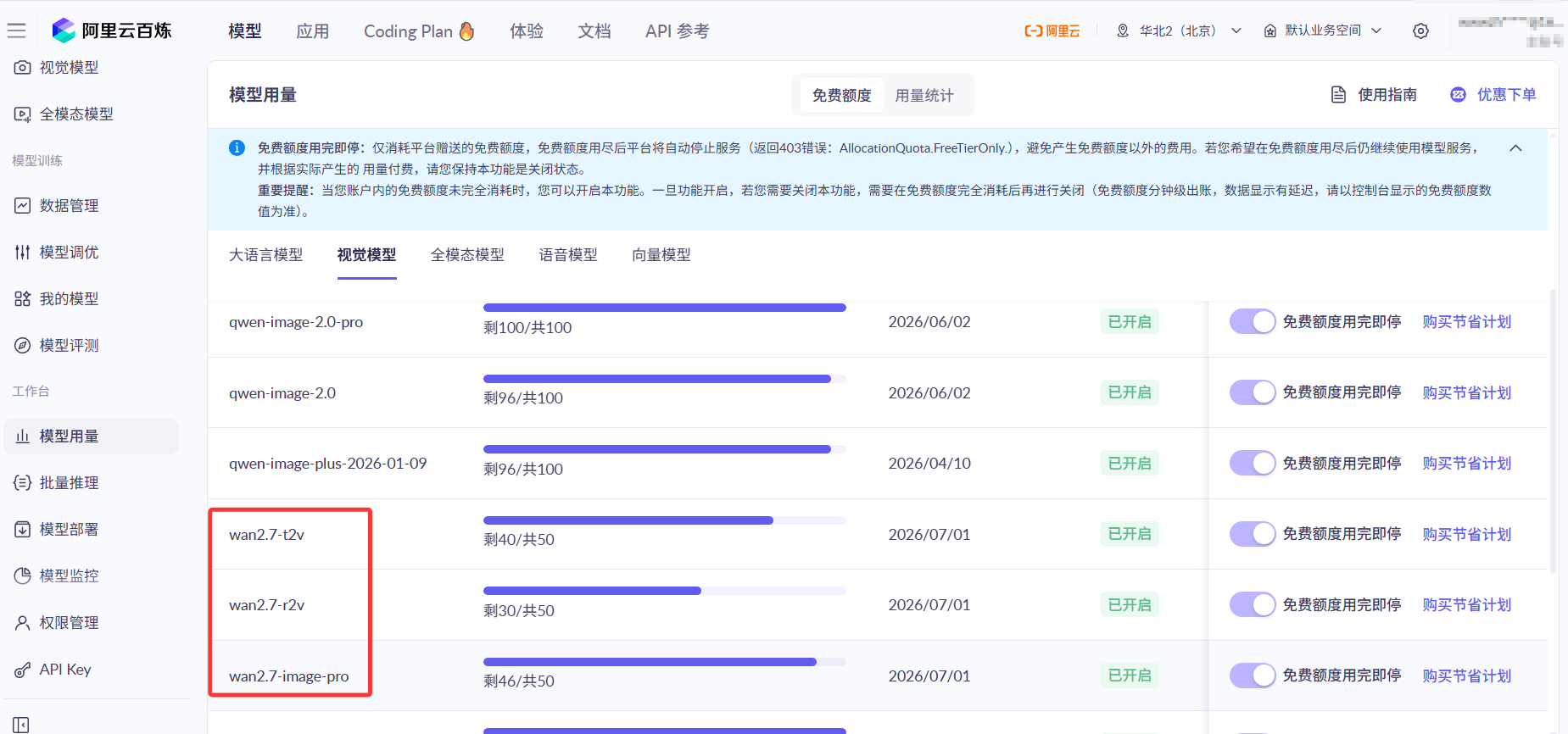Open the 文档 top navigation item

click(594, 31)
